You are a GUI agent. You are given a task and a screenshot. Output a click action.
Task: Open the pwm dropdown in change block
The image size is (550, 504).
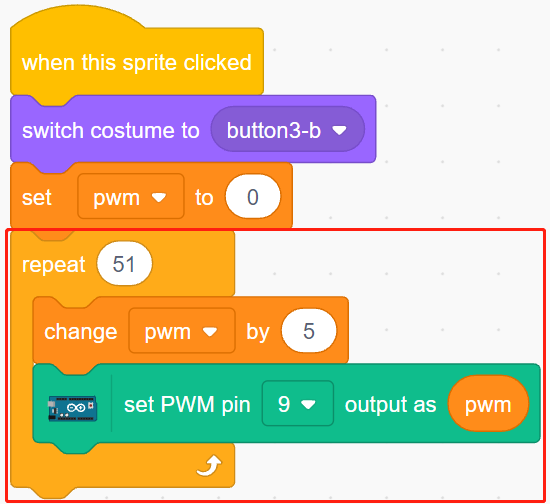182,330
